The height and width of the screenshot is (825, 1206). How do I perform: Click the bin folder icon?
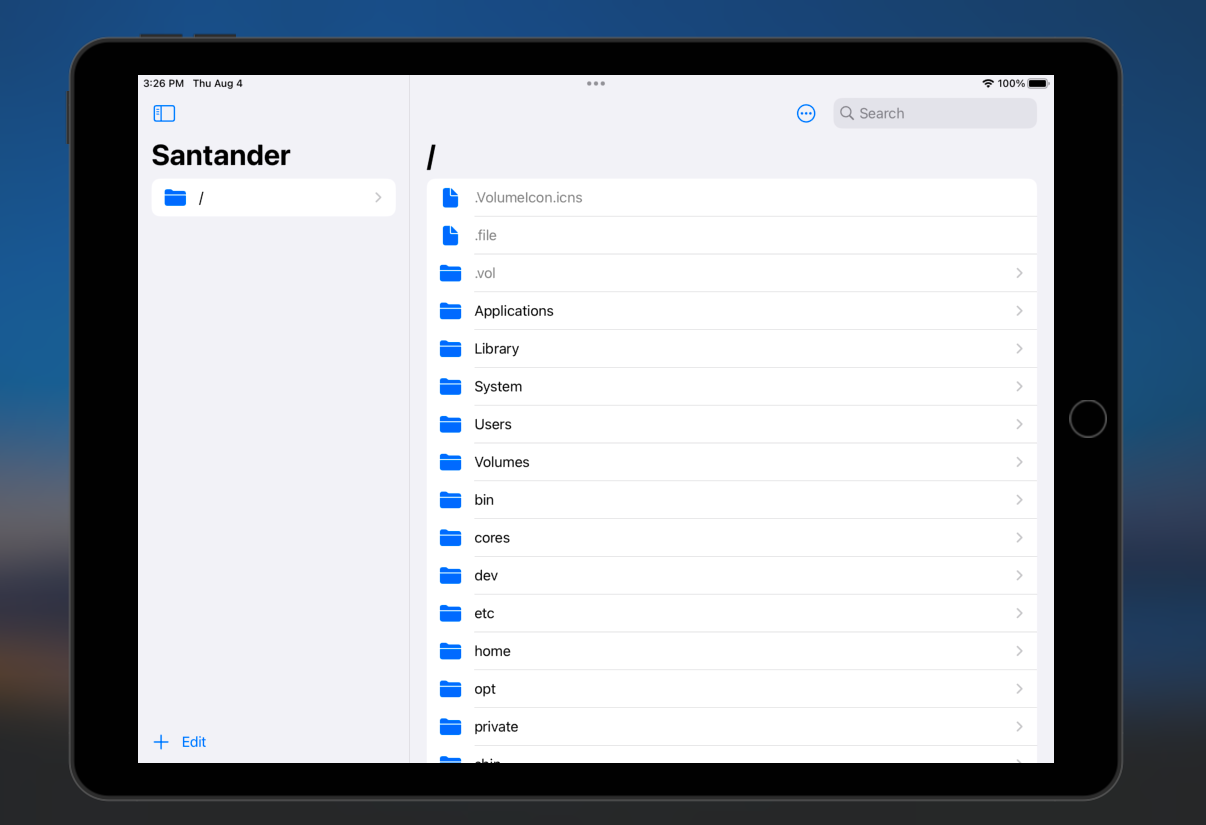(x=451, y=500)
